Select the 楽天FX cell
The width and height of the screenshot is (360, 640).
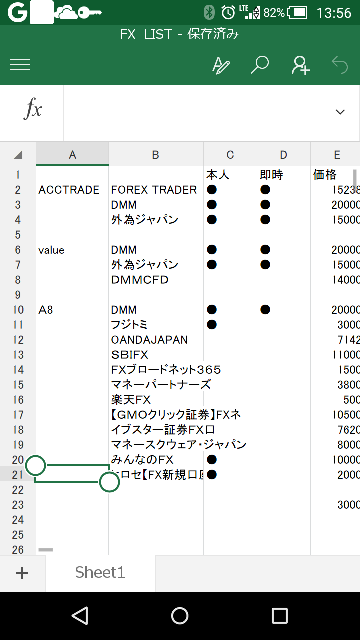click(x=156, y=400)
